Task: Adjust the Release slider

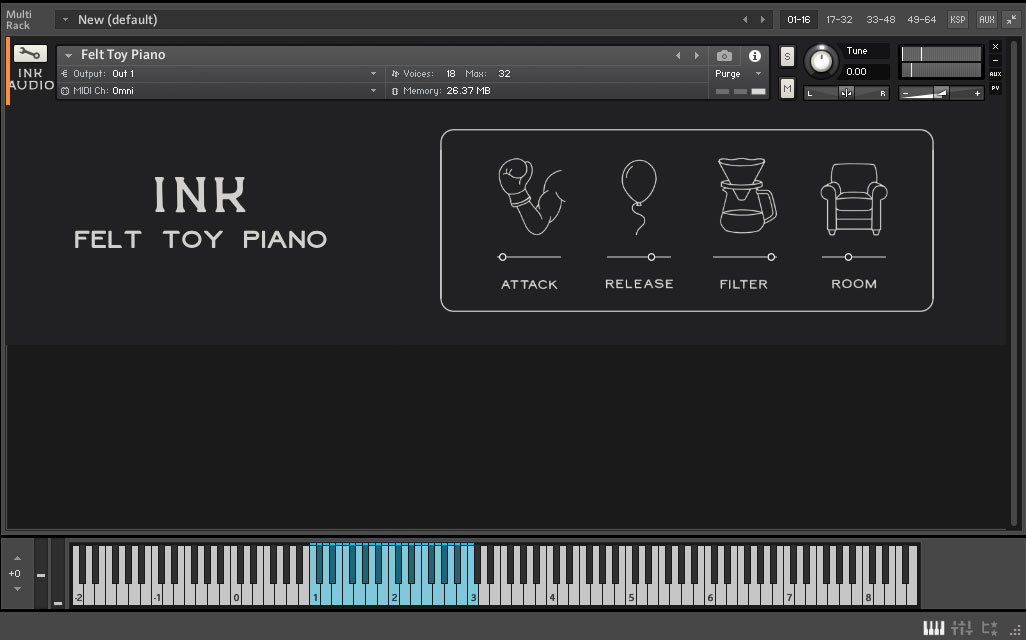Action: 639,257
